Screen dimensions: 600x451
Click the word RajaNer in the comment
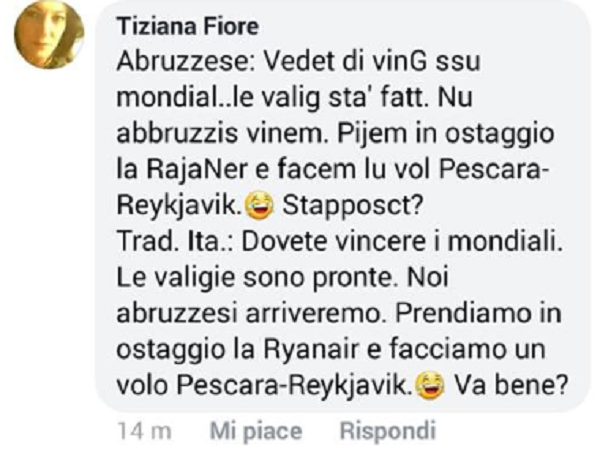coord(197,169)
